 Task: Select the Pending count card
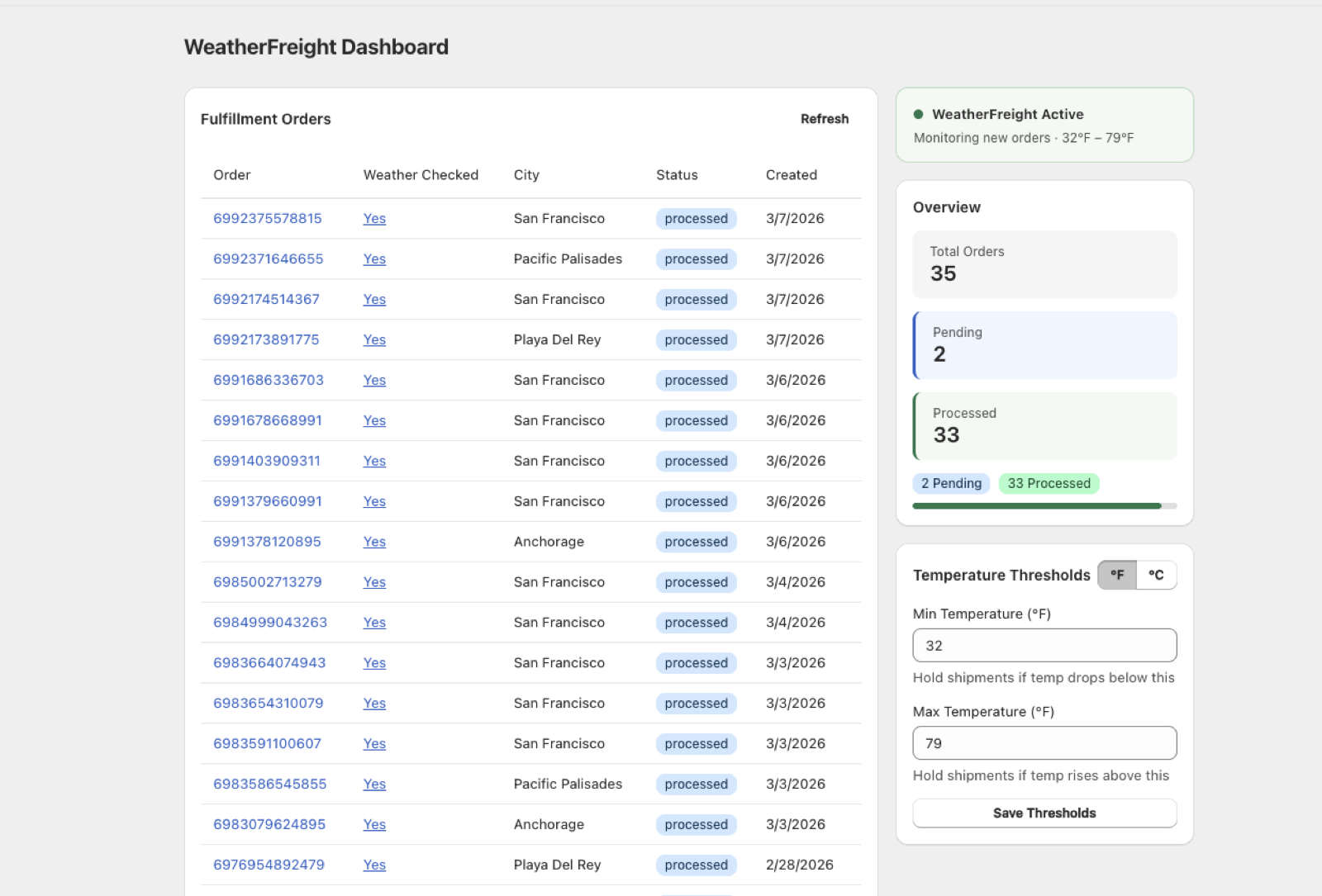click(1044, 345)
